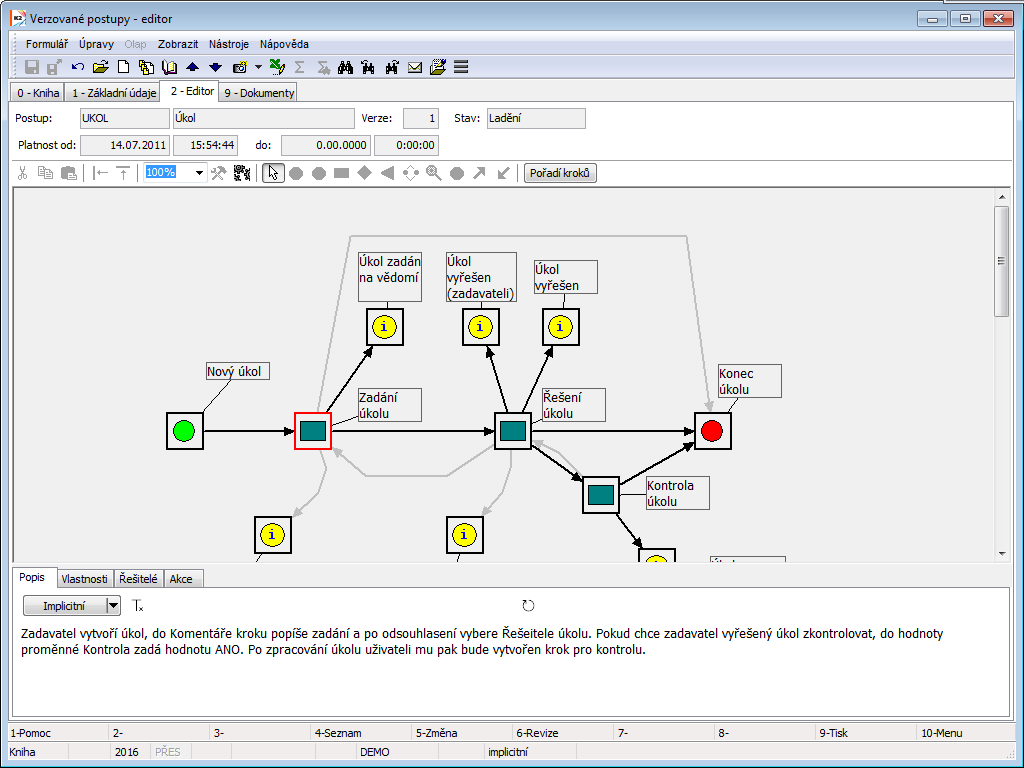Image resolution: width=1024 pixels, height=768 pixels.
Task: Select the green start node Nový úkol
Action: click(x=184, y=431)
